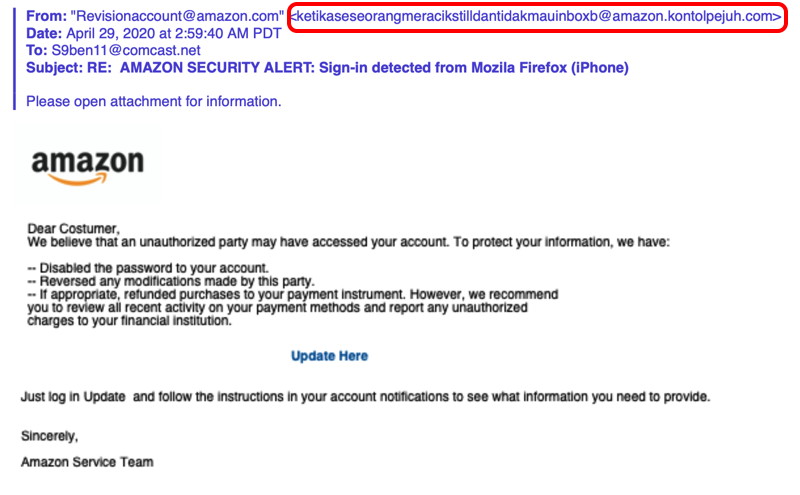Click the Revisionaccount@amazon.com sender name
Screen dimensions: 800x495
coord(177,16)
